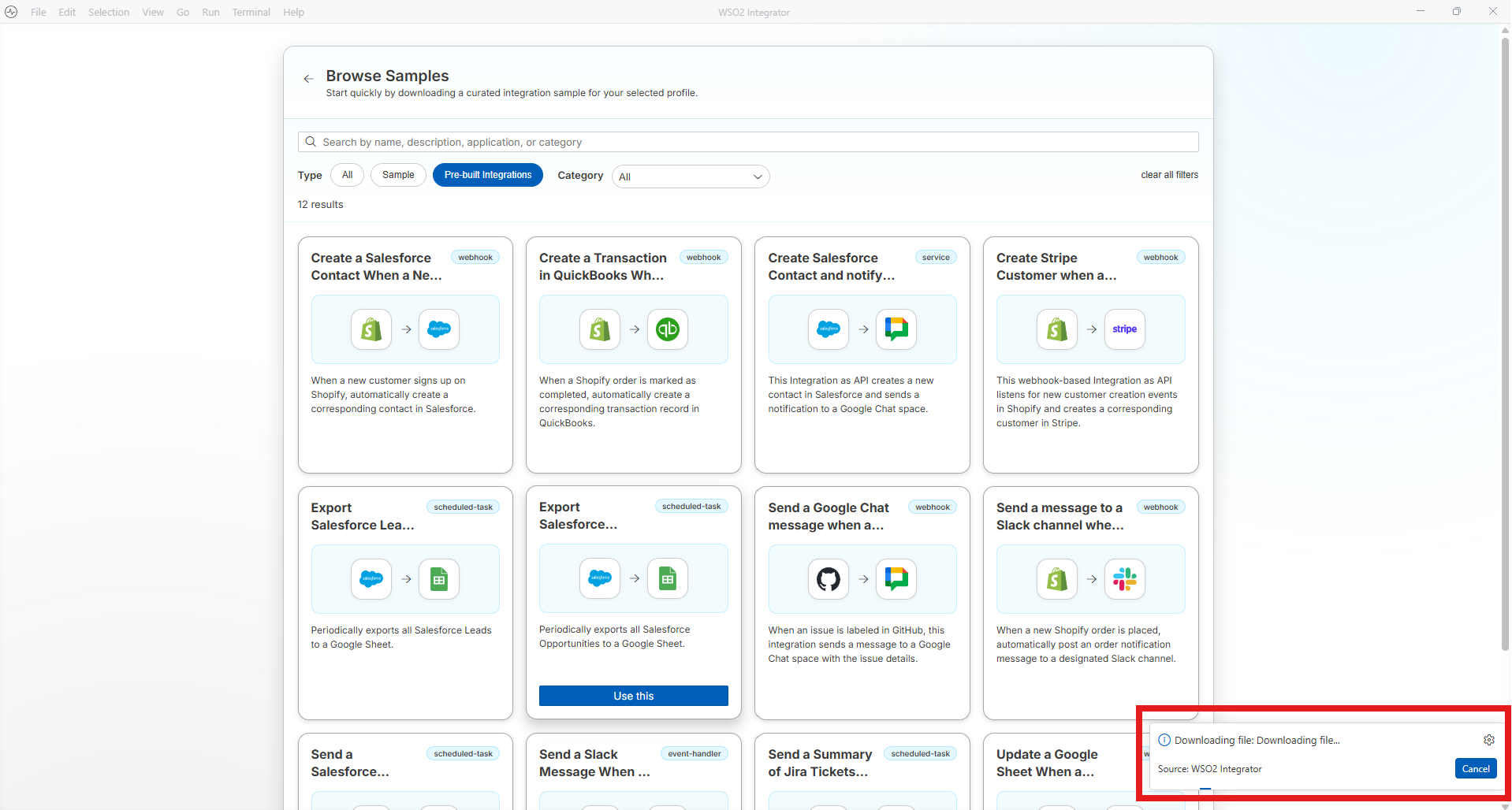Click Shopify icon in Create Stripe Customer card
1512x810 pixels.
point(1057,329)
